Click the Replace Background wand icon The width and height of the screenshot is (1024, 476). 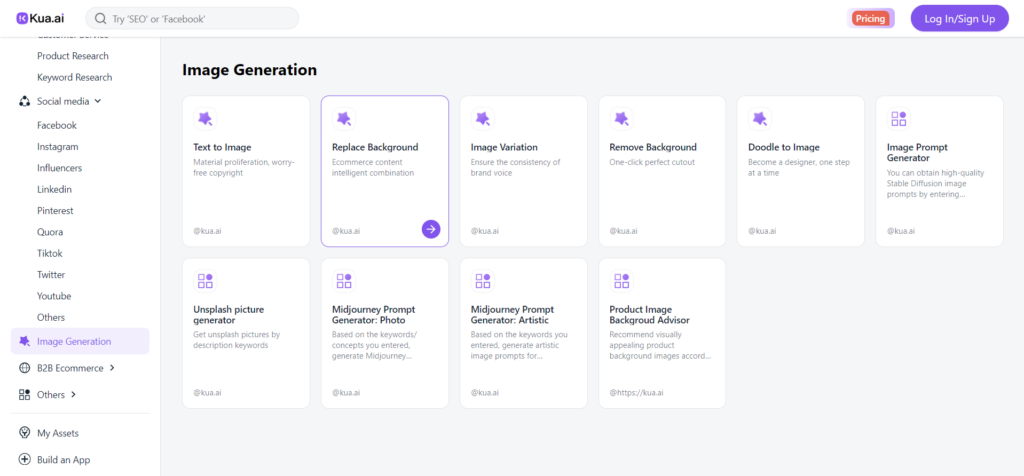(344, 118)
